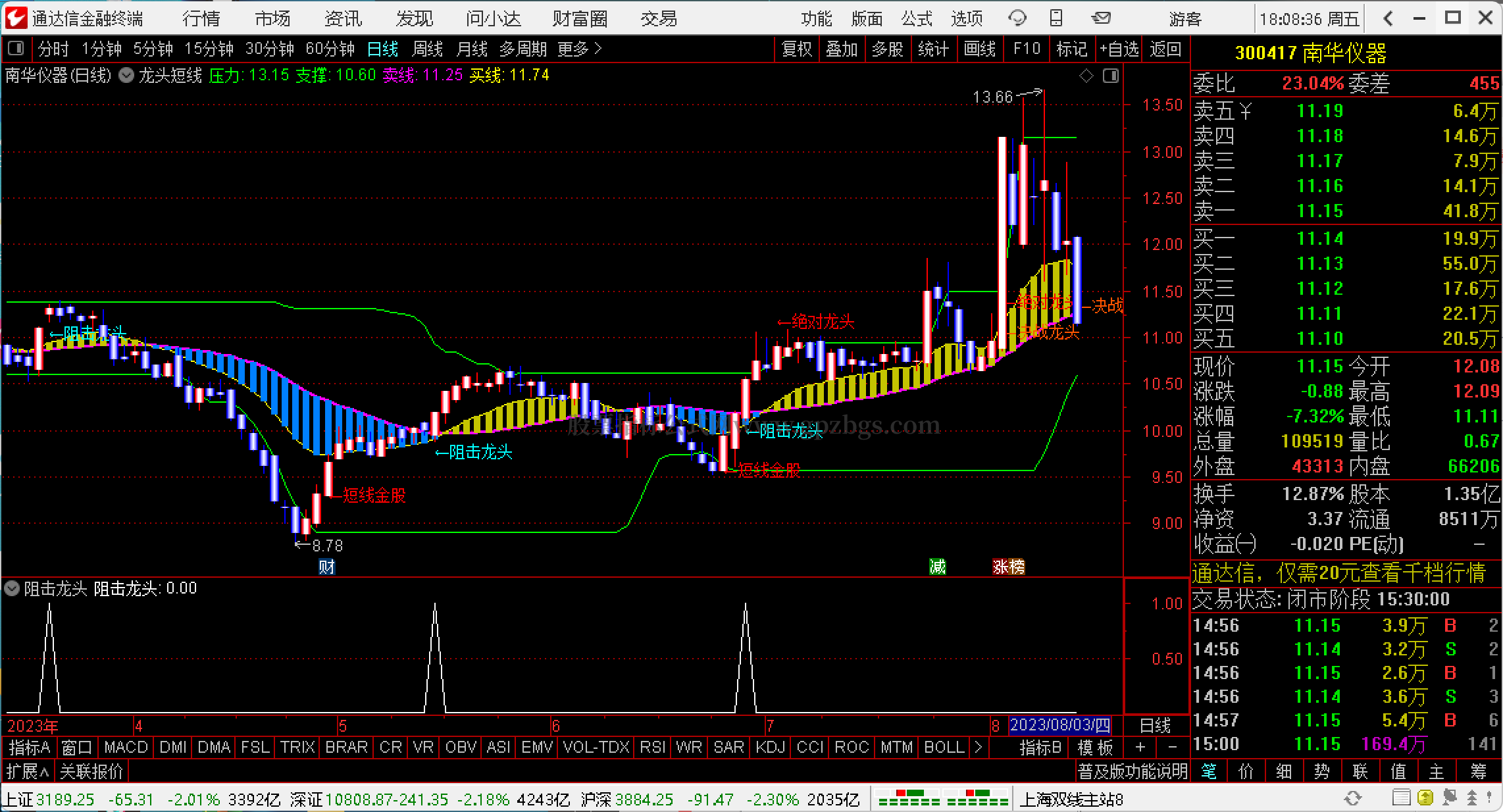This screenshot has height=812, width=1503.
Task: Click the refresh arrows icon in status bar
Action: tap(1353, 798)
